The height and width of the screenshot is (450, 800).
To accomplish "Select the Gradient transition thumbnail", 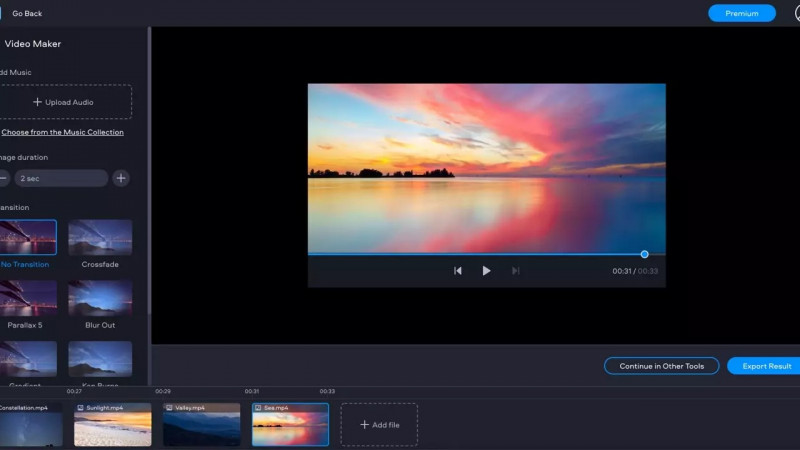I will pyautogui.click(x=28, y=359).
